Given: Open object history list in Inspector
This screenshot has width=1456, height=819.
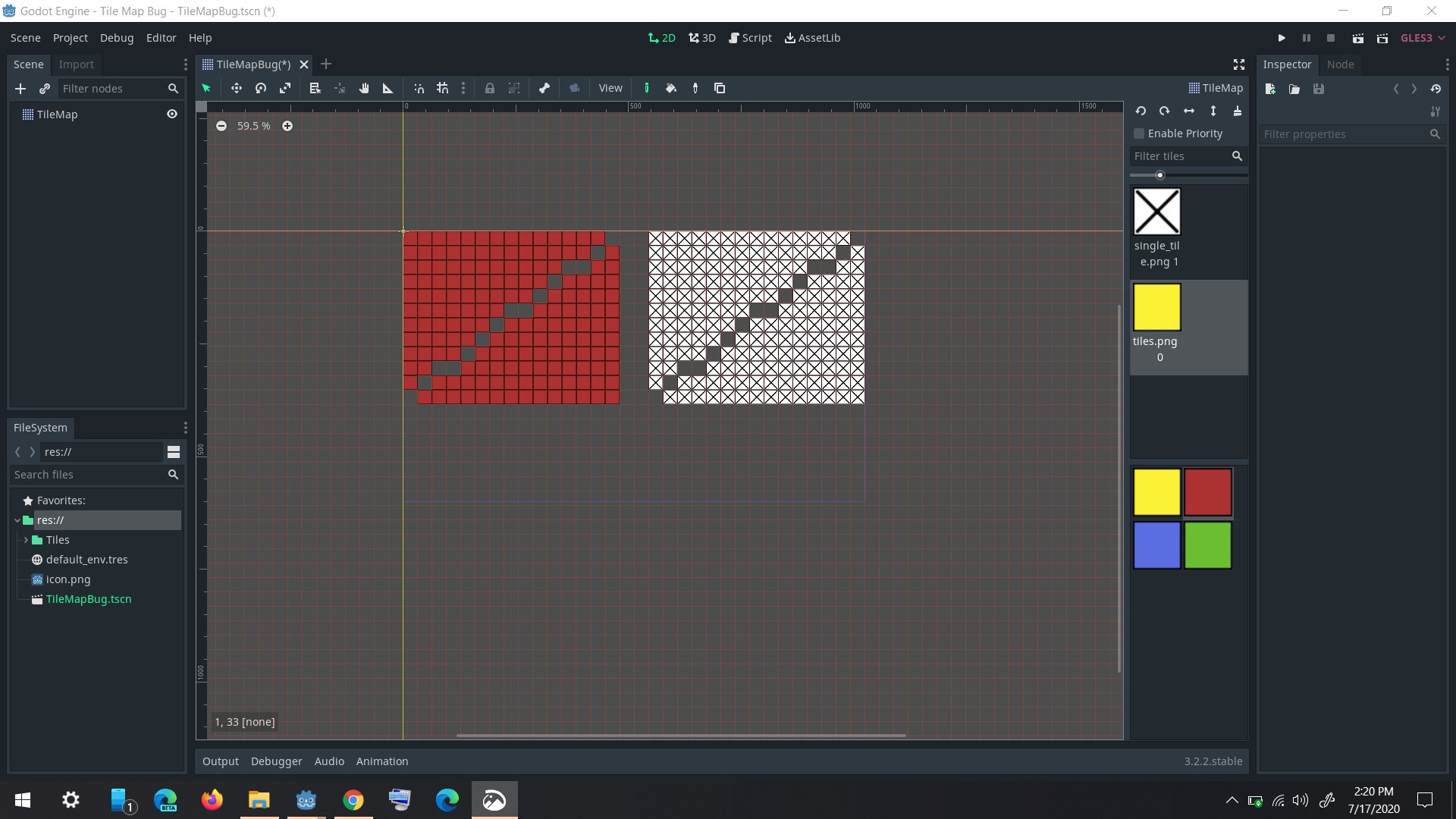Looking at the screenshot, I should 1436,89.
